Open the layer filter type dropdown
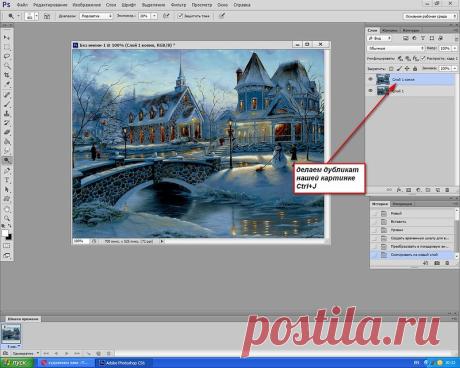460x368 pixels. click(379, 38)
